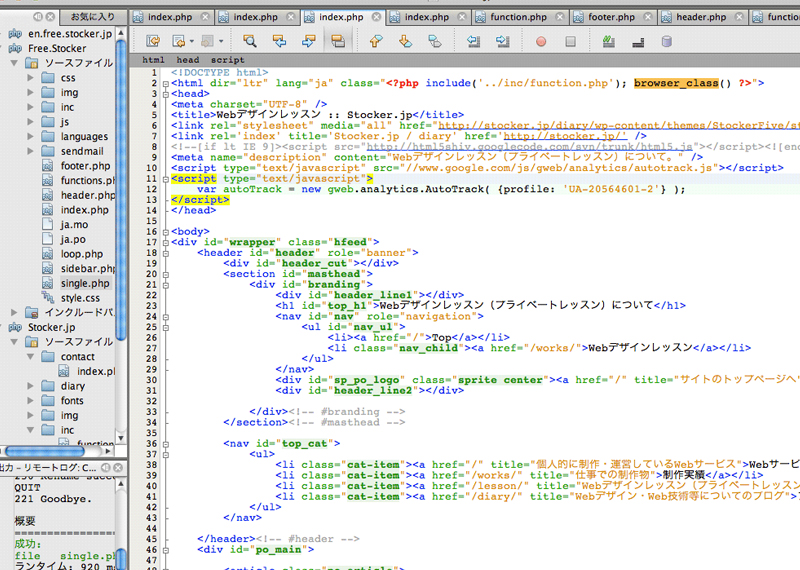Click the Find Selection magnifier icon
Viewport: 800px width, 570px height.
(x=249, y=41)
